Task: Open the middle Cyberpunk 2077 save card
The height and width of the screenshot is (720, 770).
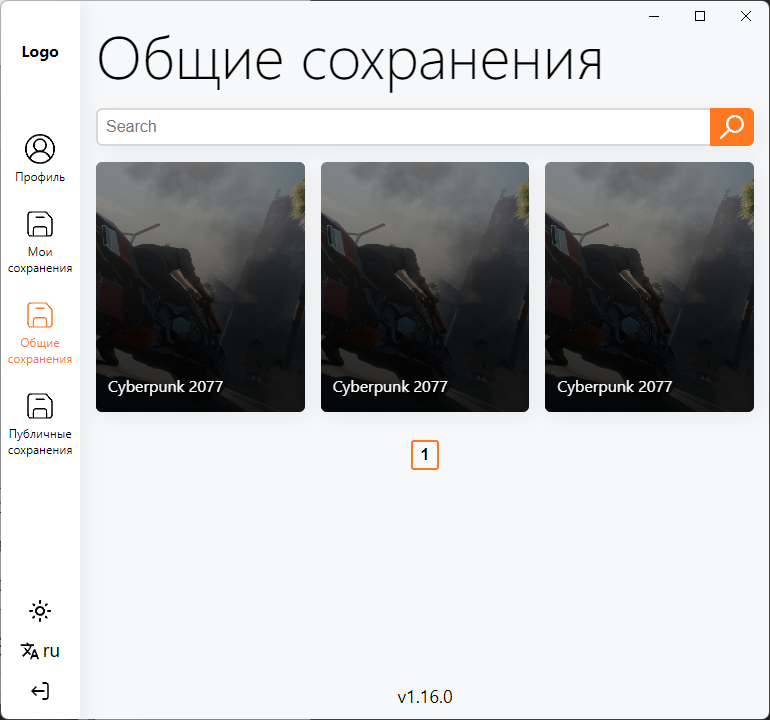Action: coord(425,287)
